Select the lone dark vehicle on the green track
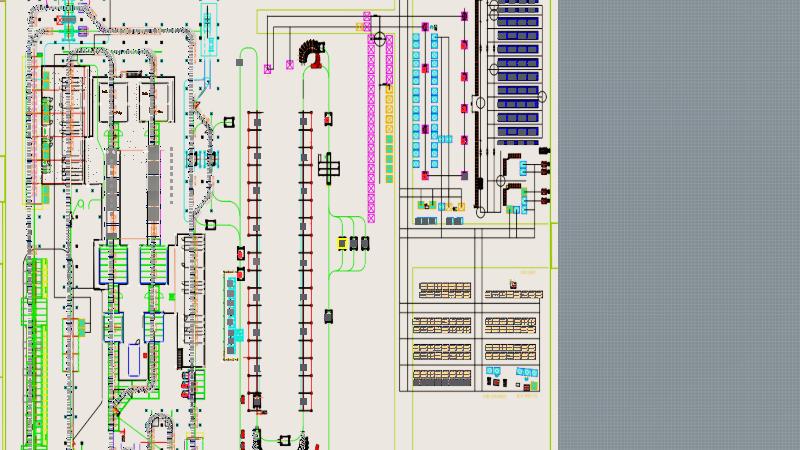The image size is (800, 450). (328, 316)
